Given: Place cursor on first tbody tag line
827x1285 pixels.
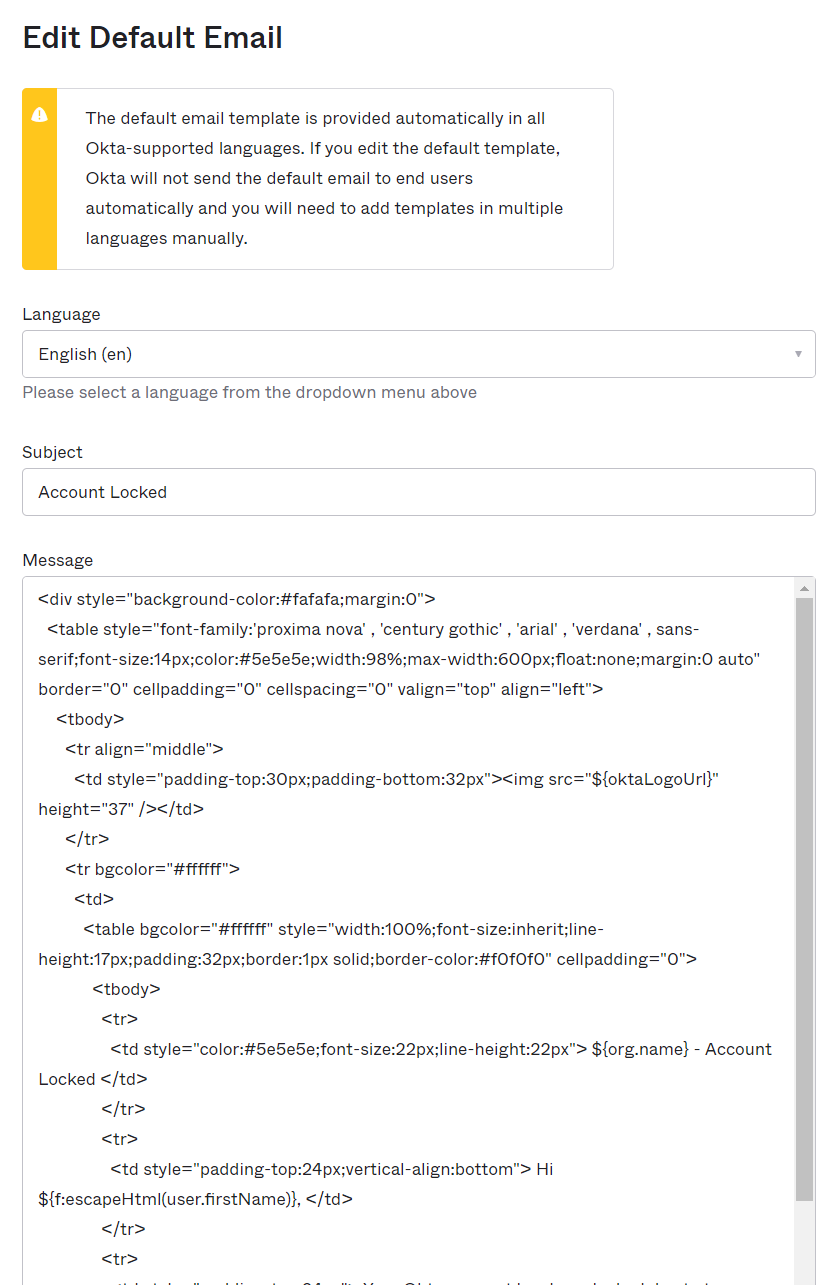Looking at the screenshot, I should [x=90, y=719].
